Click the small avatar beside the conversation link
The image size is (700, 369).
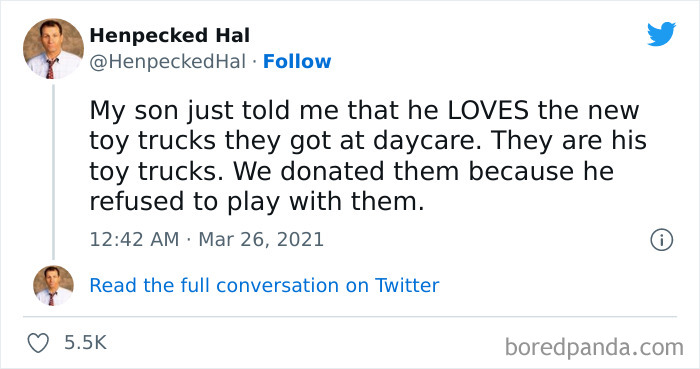pos(53,286)
